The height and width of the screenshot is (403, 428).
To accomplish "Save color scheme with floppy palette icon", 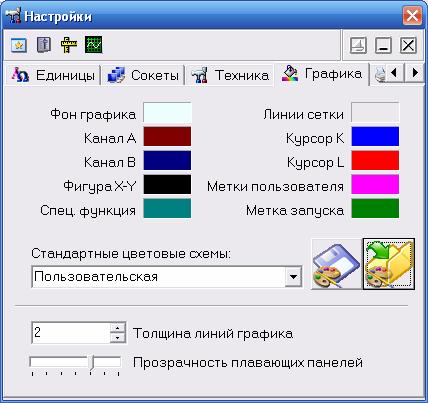I will click(x=336, y=264).
